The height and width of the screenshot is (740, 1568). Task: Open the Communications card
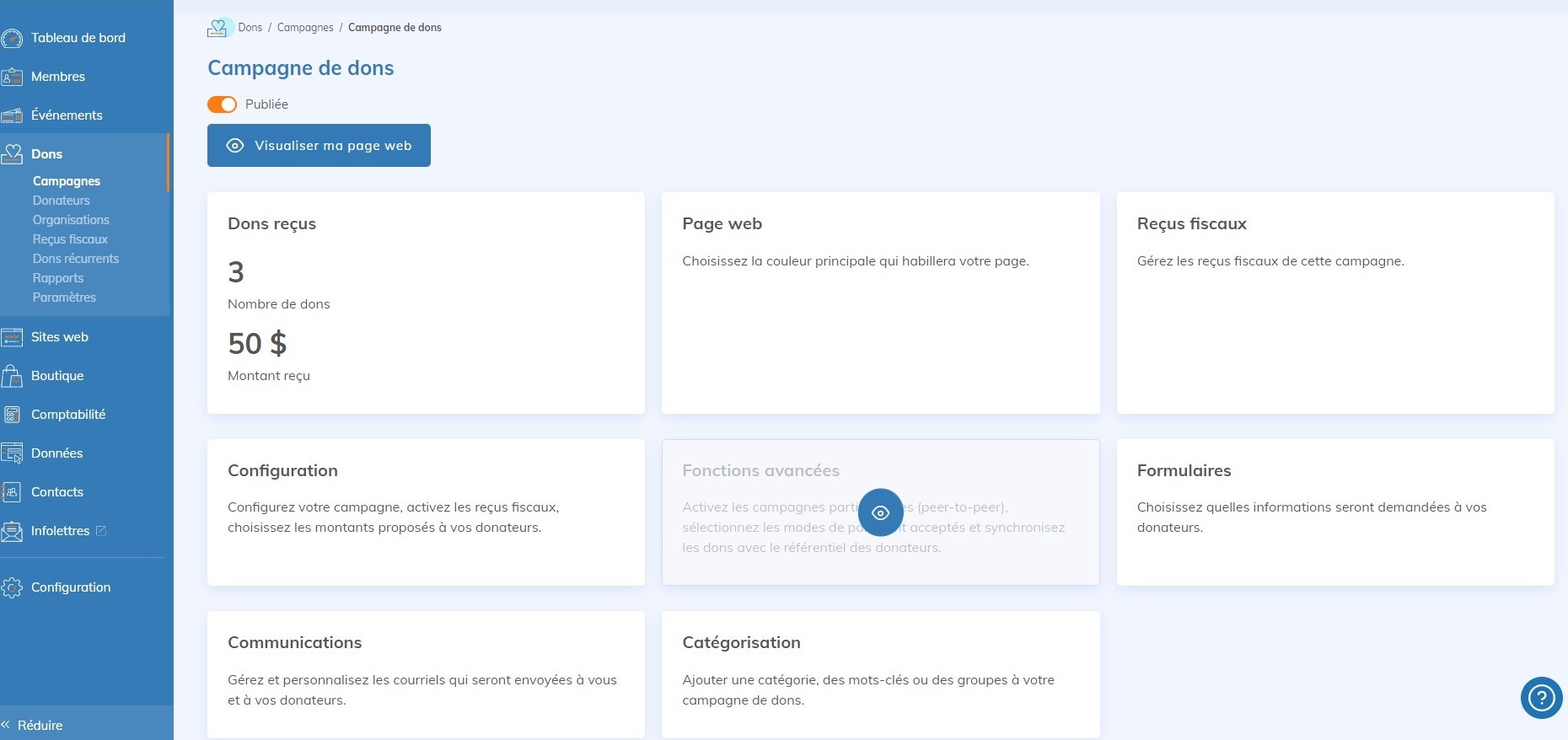(426, 674)
